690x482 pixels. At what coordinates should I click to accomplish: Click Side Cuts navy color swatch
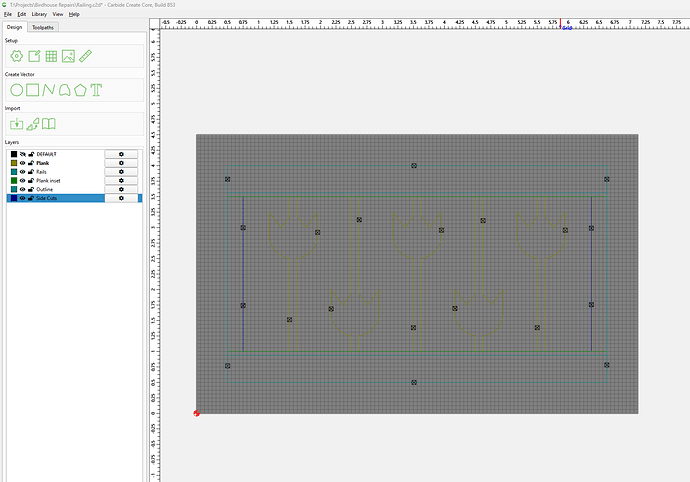(14, 198)
